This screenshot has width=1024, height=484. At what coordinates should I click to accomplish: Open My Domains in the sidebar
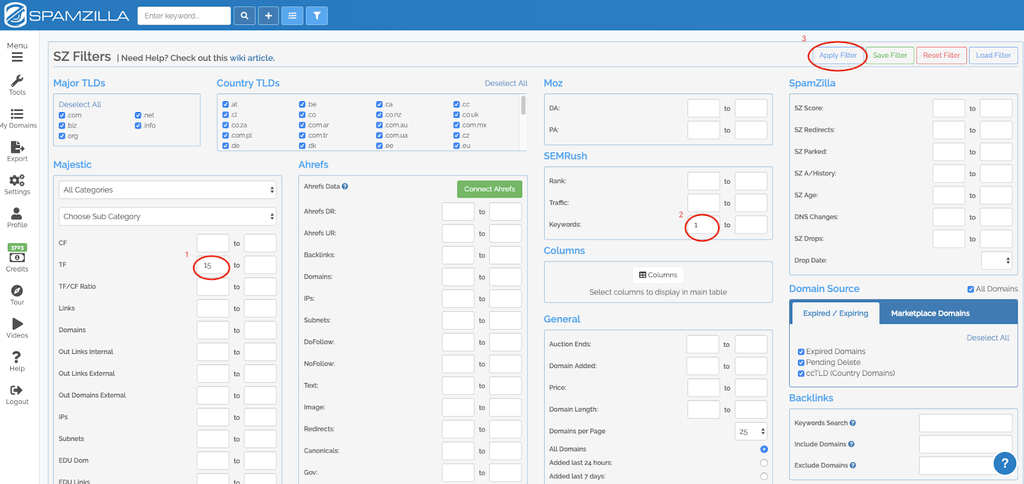17,118
